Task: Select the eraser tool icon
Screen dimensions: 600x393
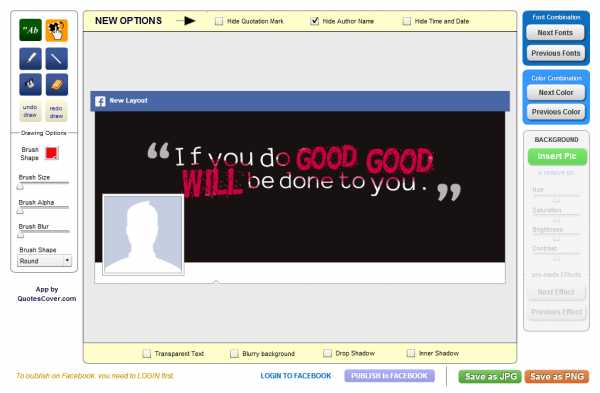Action: (x=57, y=84)
